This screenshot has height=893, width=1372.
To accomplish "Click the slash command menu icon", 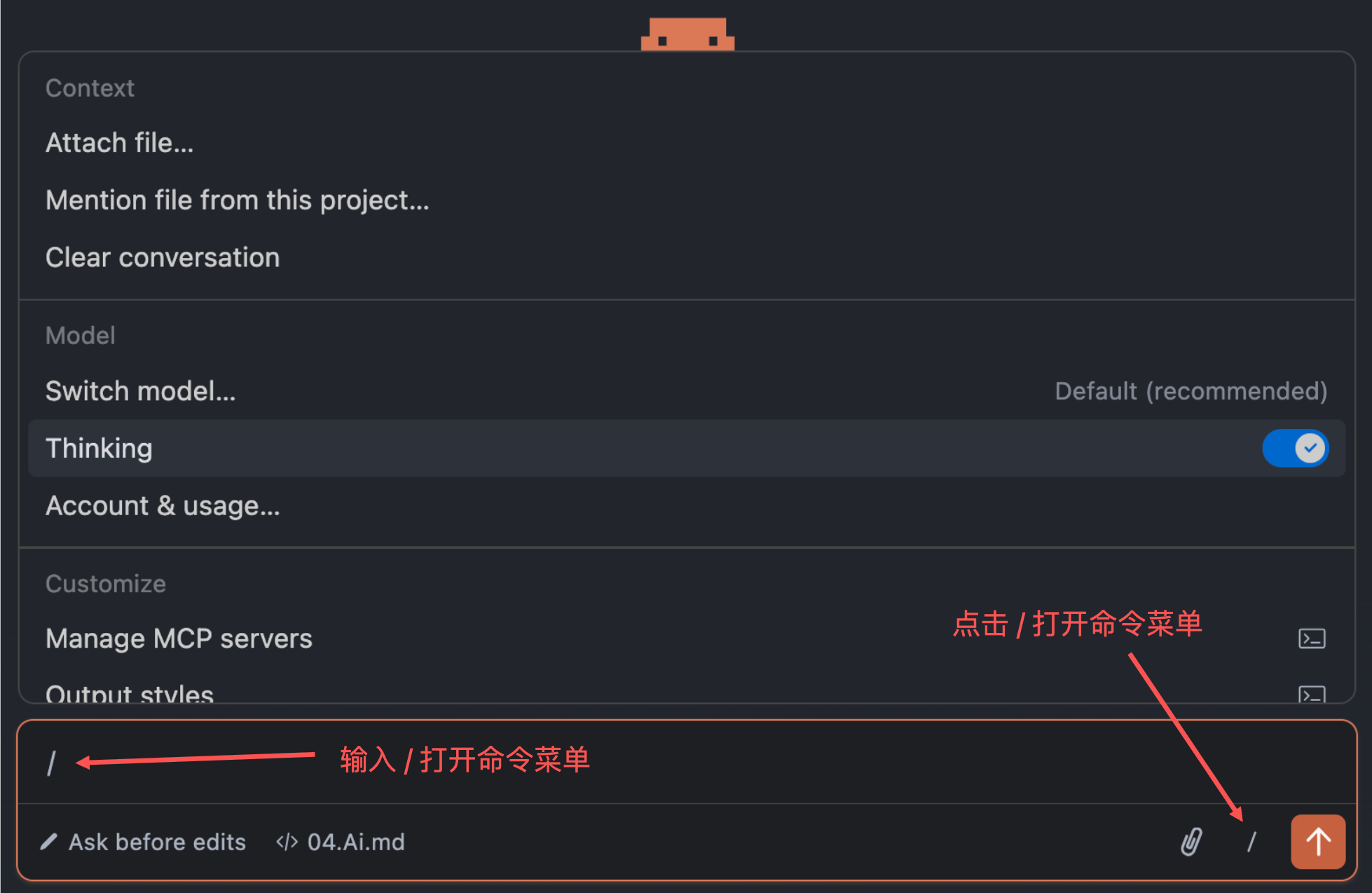I will [1252, 842].
